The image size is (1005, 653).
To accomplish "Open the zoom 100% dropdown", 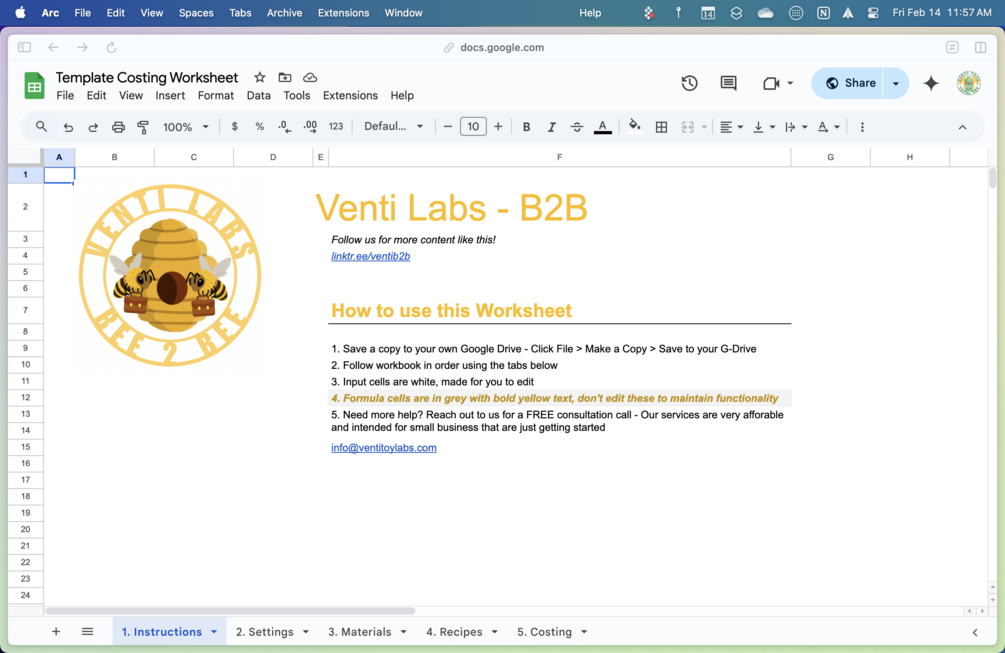I will click(186, 127).
